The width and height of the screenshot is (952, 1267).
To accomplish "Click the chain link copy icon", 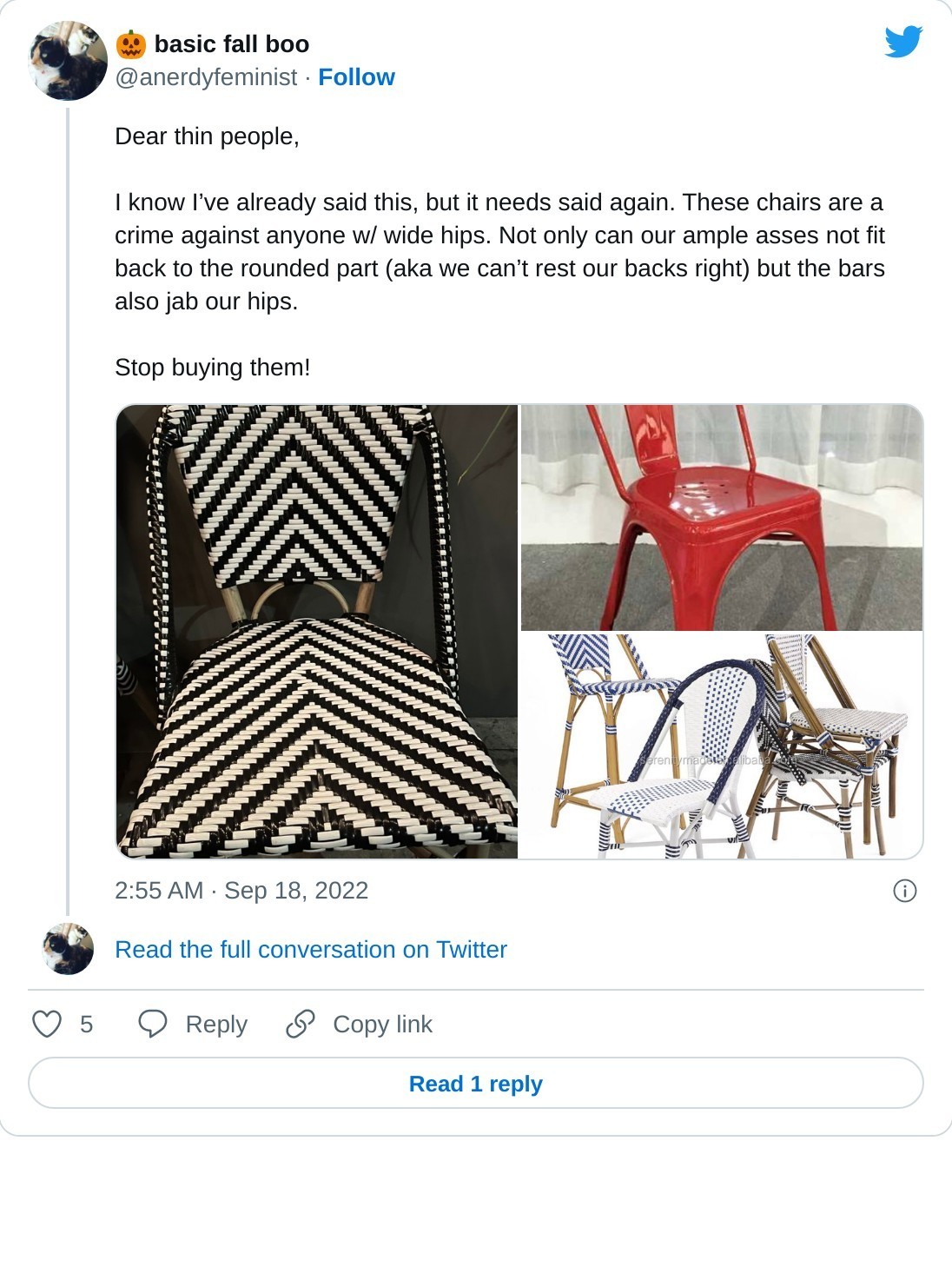I will pyautogui.click(x=301, y=1024).
